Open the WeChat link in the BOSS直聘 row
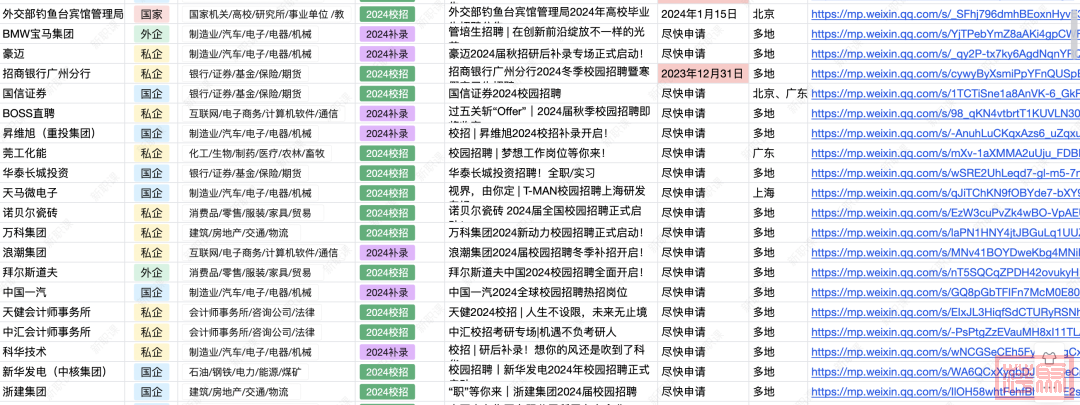Viewport: 1080px width, 405px height. click(945, 113)
